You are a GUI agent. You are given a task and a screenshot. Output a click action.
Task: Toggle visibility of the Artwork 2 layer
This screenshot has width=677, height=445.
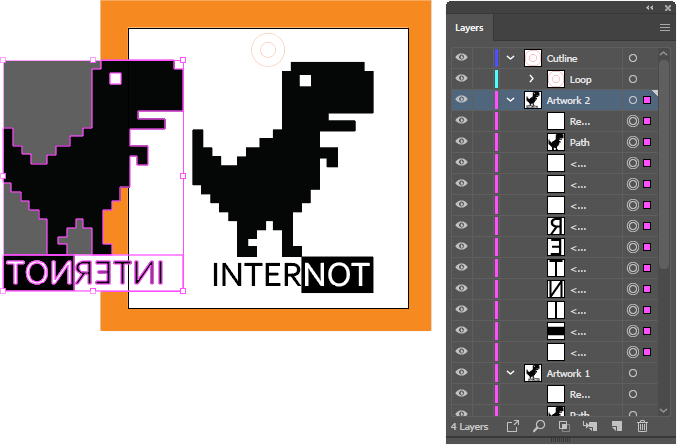pyautogui.click(x=461, y=100)
